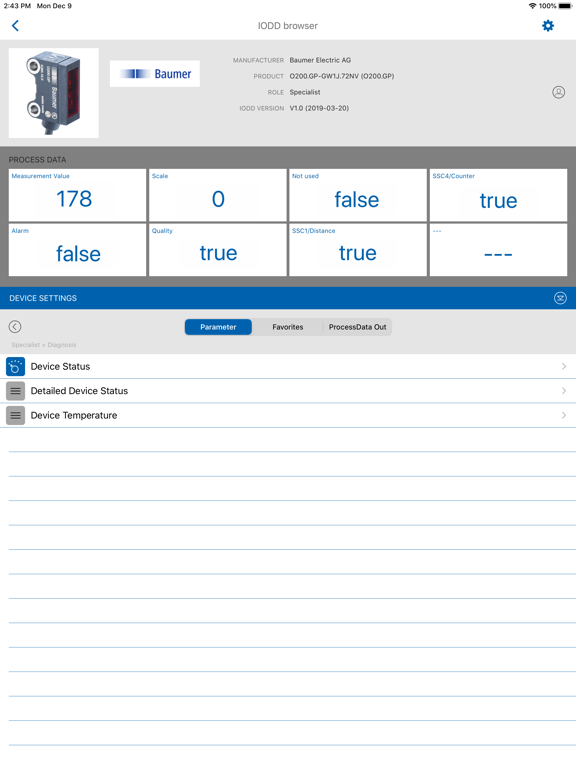Expand Device Temperature via its right chevron
Image resolution: width=576 pixels, height=768 pixels.
(564, 415)
